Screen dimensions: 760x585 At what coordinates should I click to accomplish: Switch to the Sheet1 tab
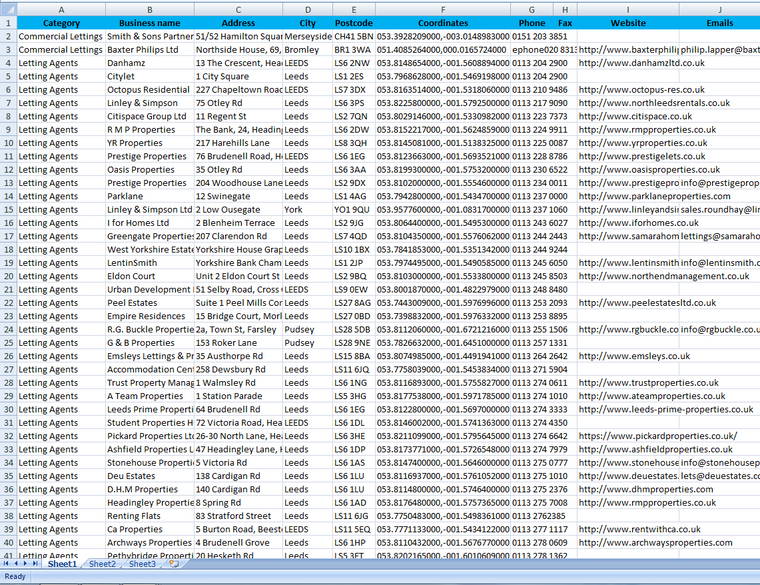(x=62, y=564)
